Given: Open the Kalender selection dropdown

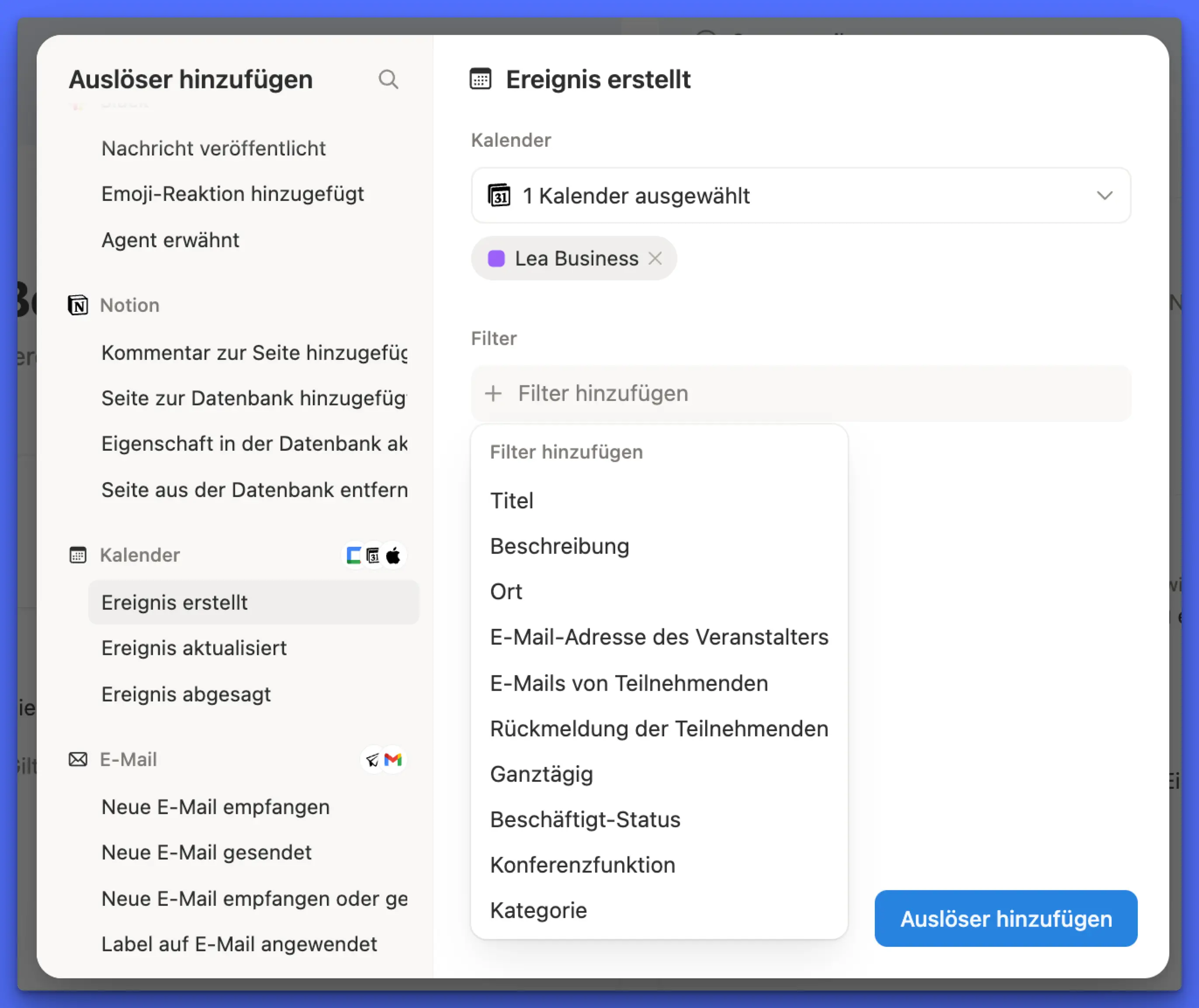Looking at the screenshot, I should pyautogui.click(x=800, y=195).
